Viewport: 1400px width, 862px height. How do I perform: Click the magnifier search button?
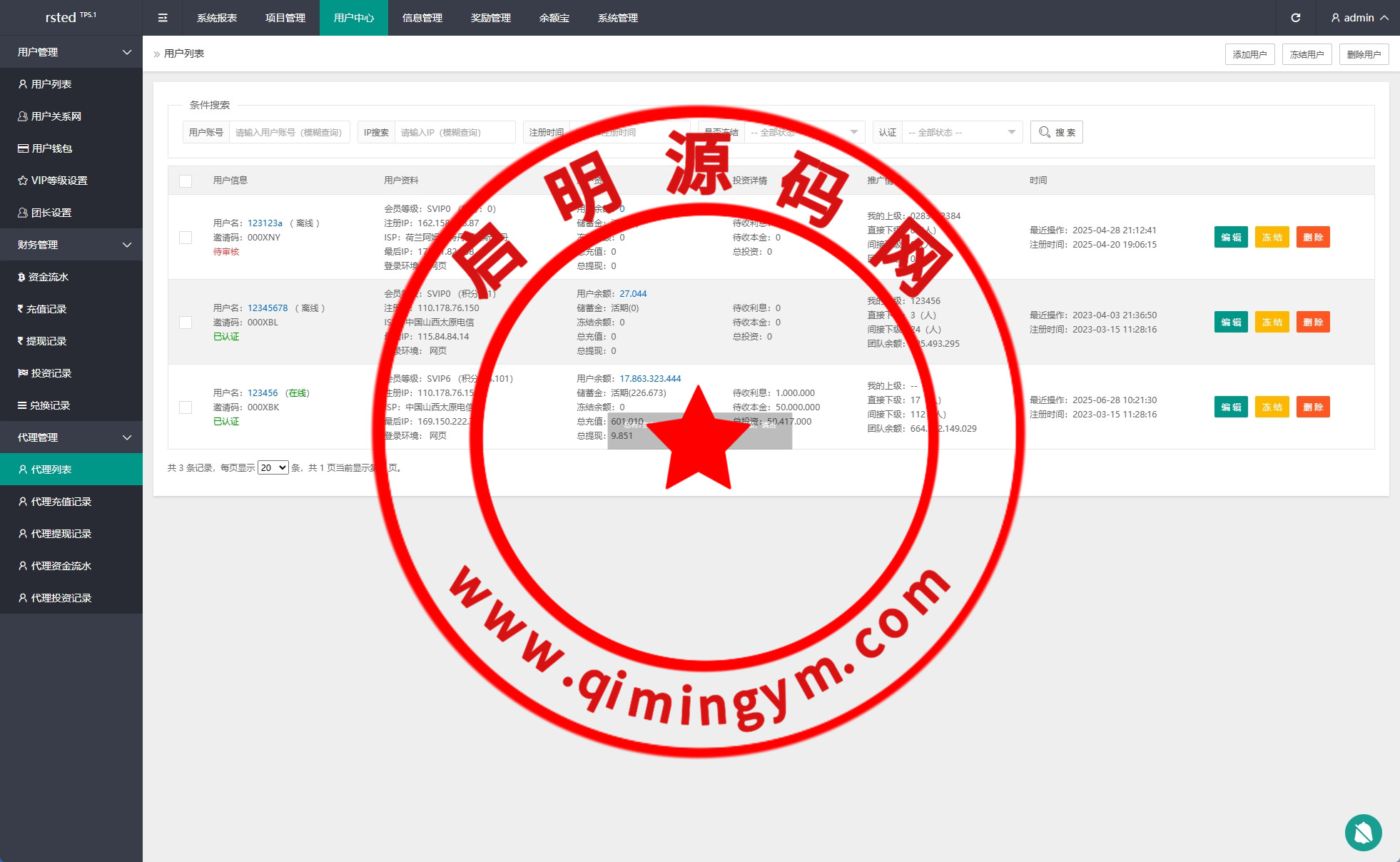[1056, 132]
